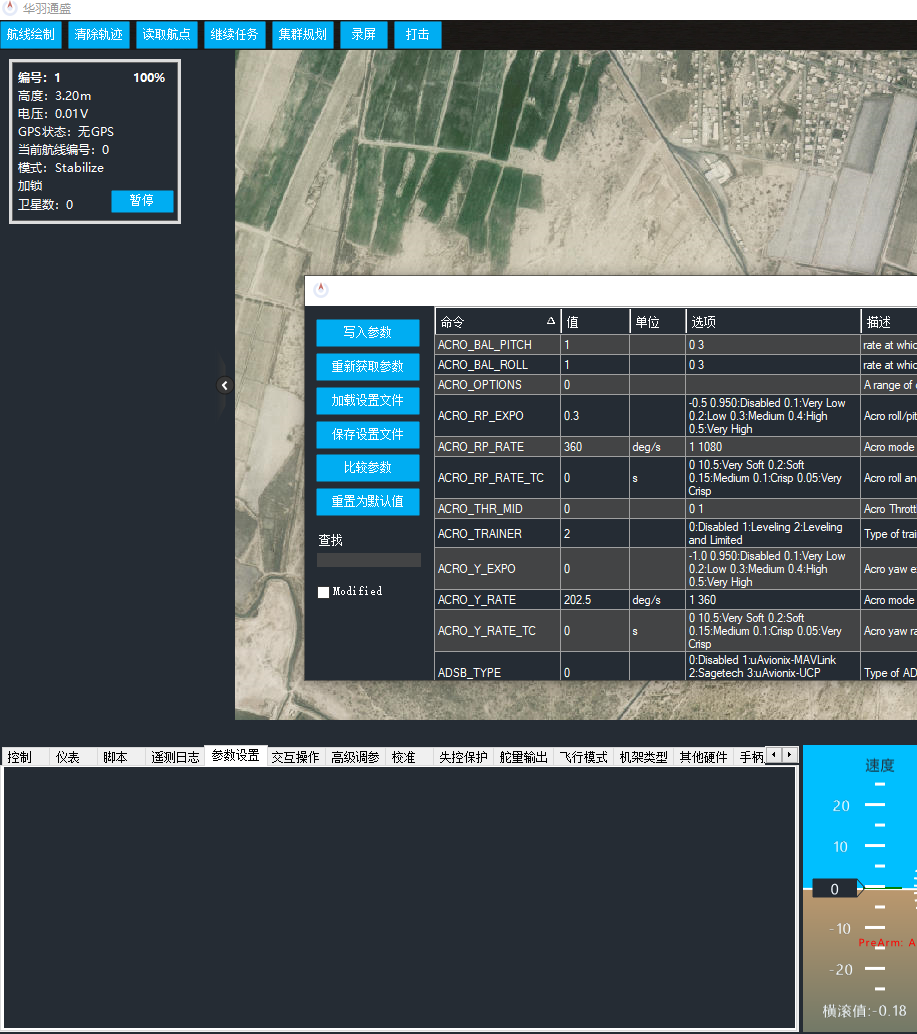Click the GPS状态: 无GPS status line

tap(66, 132)
